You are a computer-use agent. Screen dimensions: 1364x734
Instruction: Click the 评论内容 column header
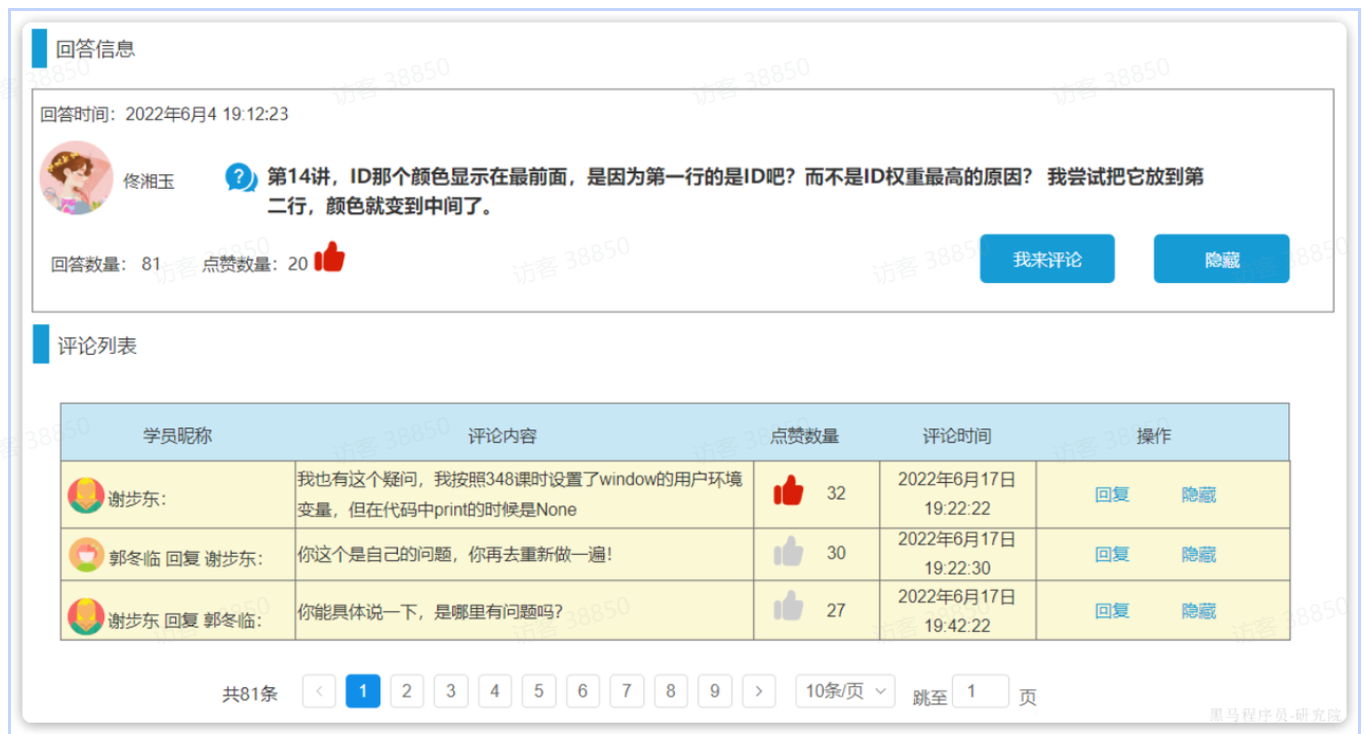(502, 436)
